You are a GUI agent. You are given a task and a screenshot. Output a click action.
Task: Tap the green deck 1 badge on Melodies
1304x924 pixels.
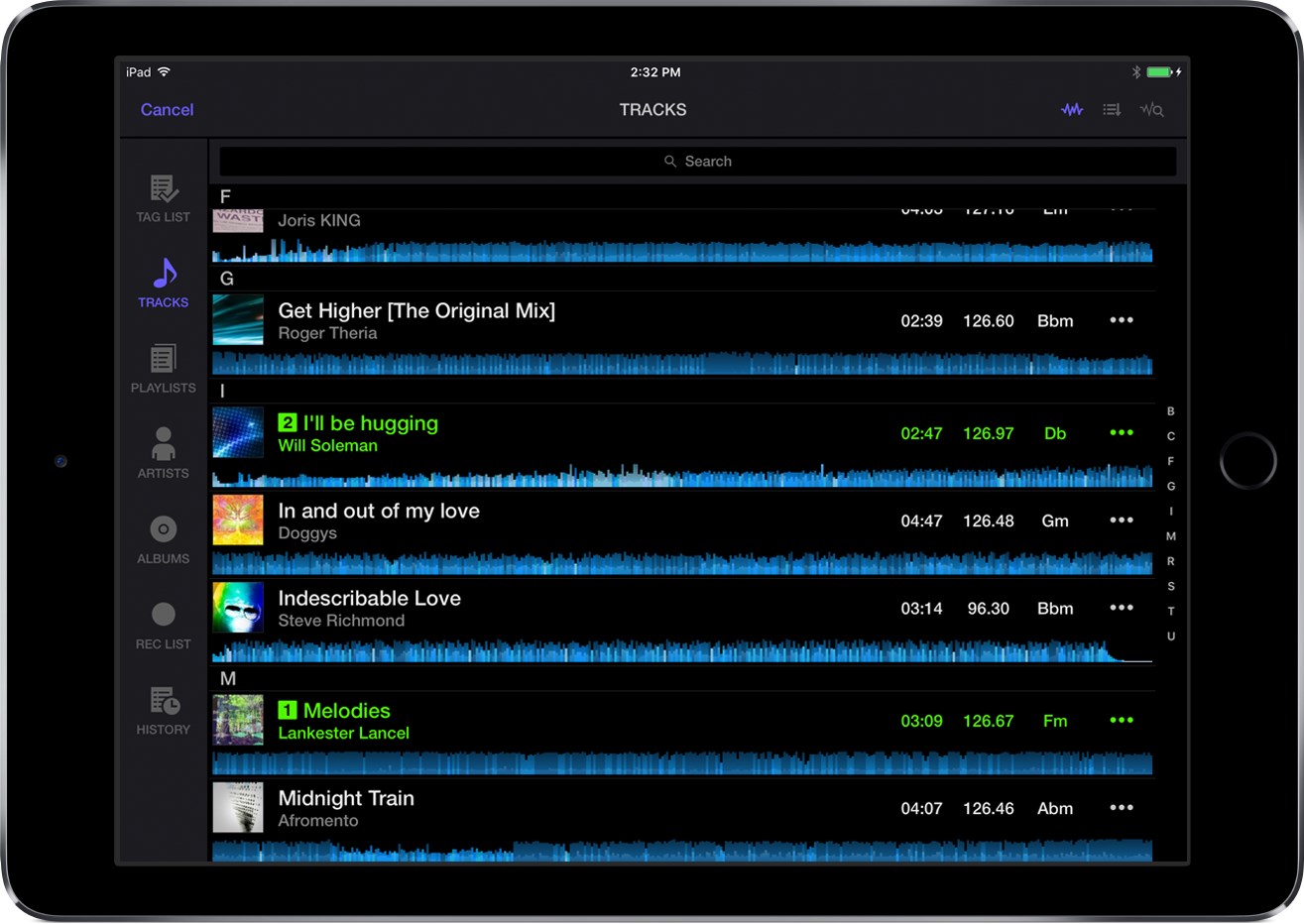point(287,710)
